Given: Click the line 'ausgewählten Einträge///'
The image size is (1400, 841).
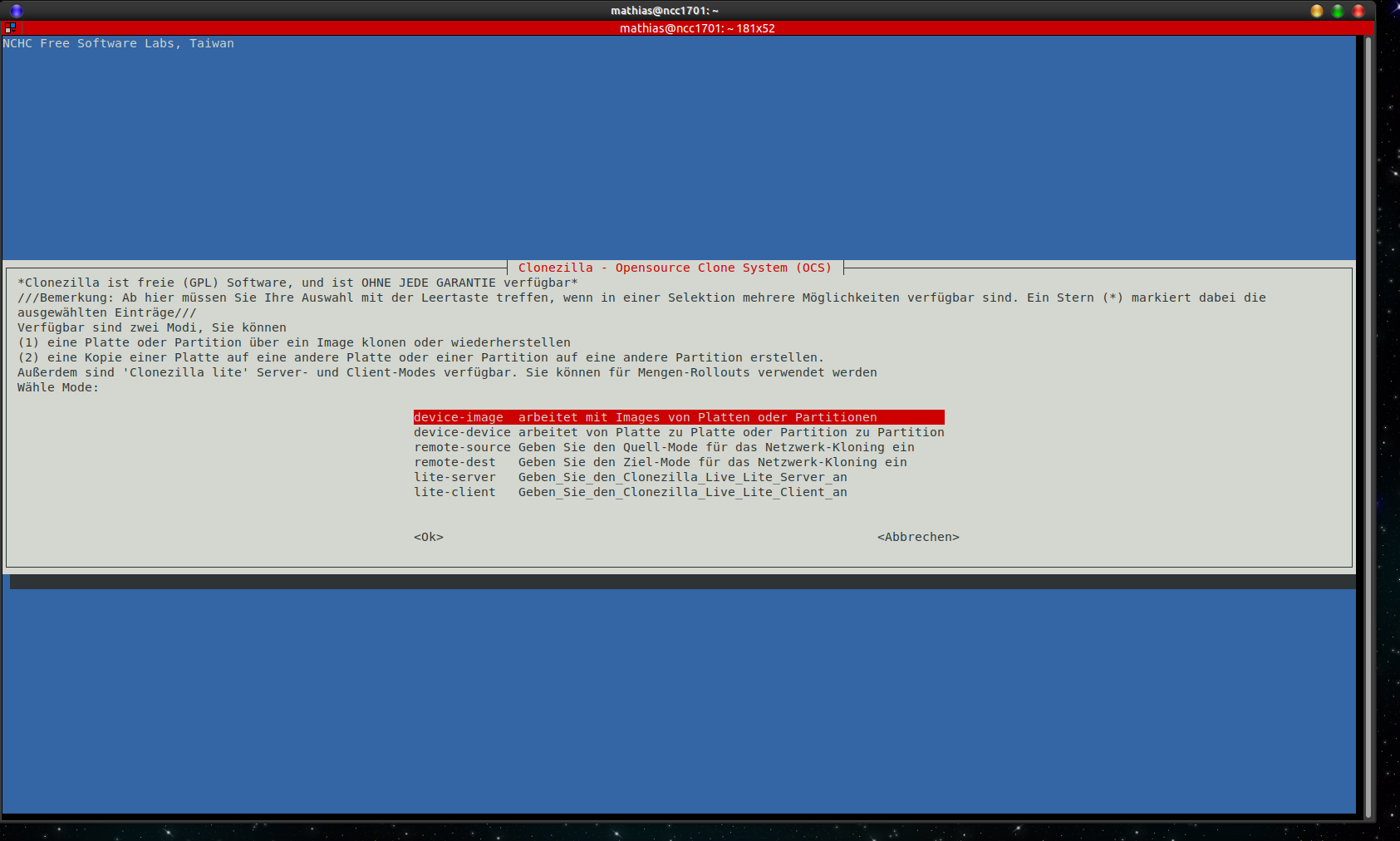Looking at the screenshot, I should [107, 312].
